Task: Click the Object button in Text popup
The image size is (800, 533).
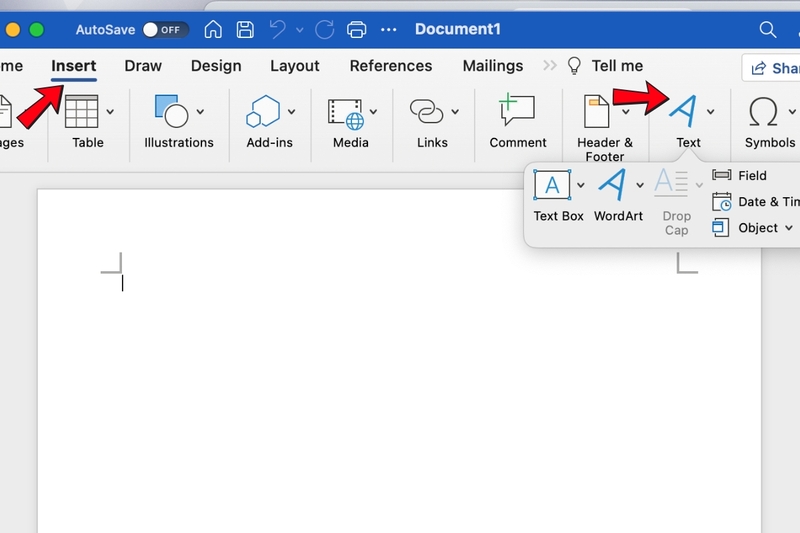Action: [x=745, y=227]
